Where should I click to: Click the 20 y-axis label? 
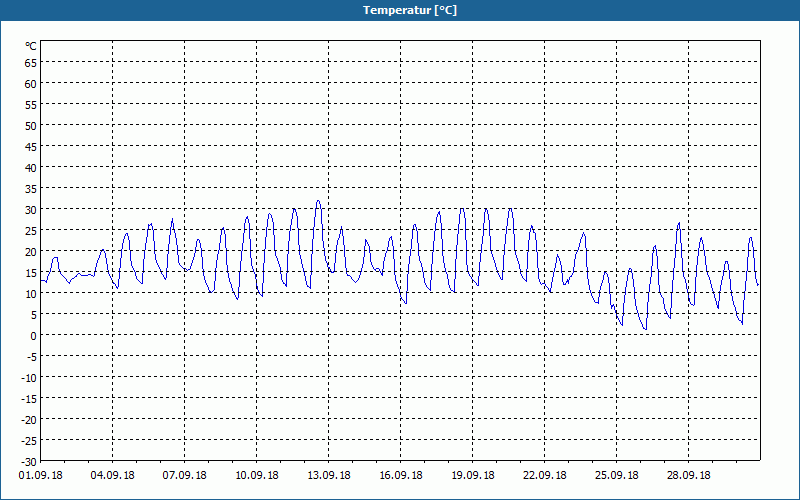pos(31,252)
